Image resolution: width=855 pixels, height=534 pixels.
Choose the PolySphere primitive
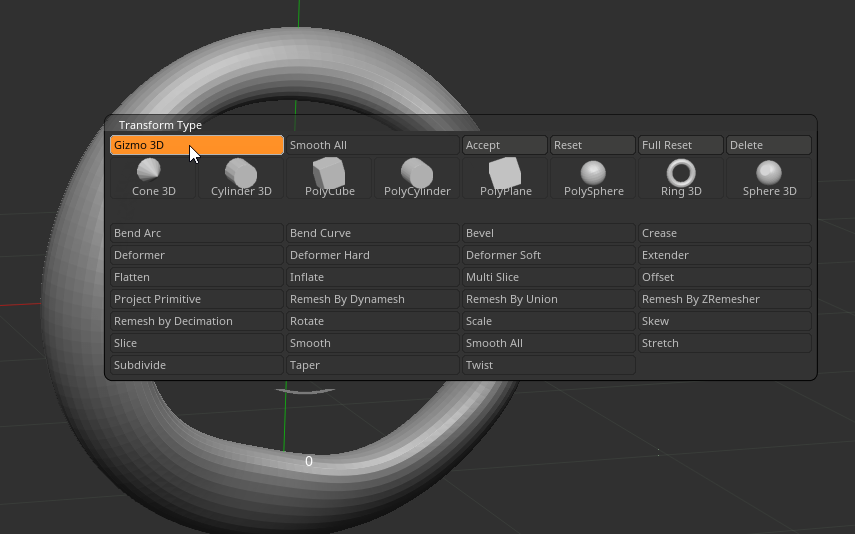point(593,177)
